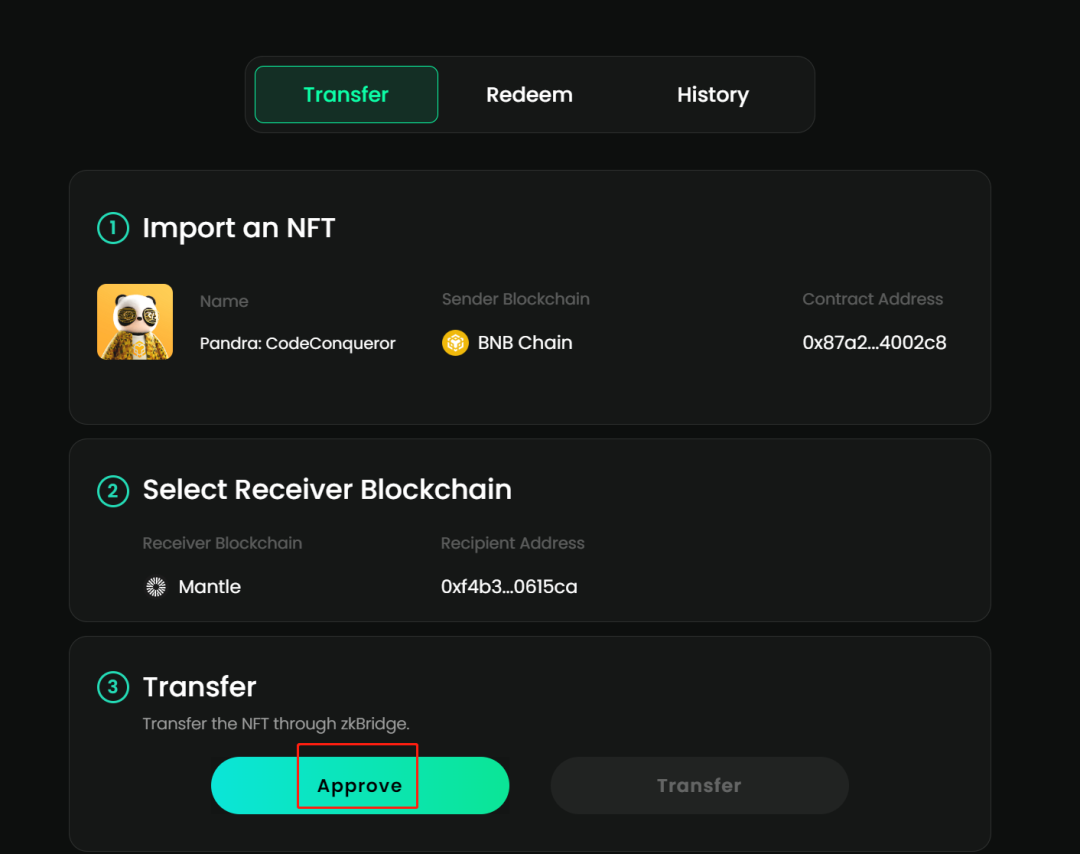This screenshot has width=1080, height=854.
Task: Click the step 2 circle icon
Action: point(113,490)
